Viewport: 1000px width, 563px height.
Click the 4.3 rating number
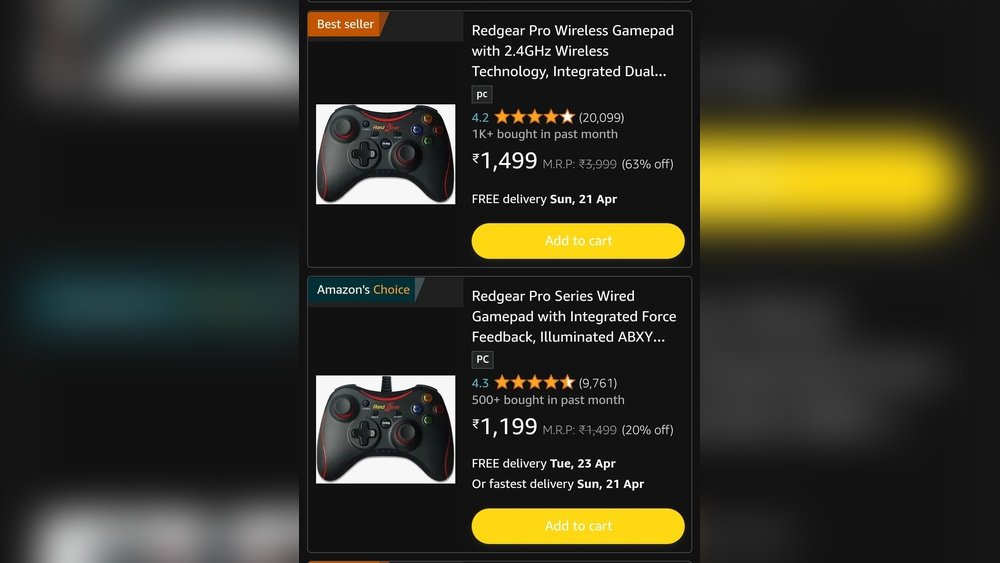coord(480,383)
